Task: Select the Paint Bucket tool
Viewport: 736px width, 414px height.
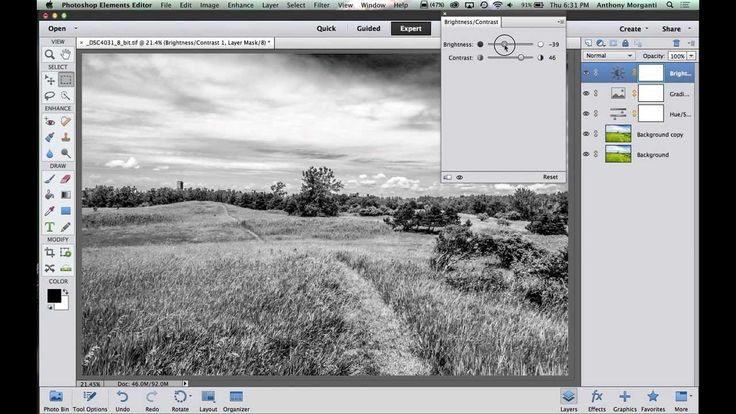Action: click(x=49, y=195)
